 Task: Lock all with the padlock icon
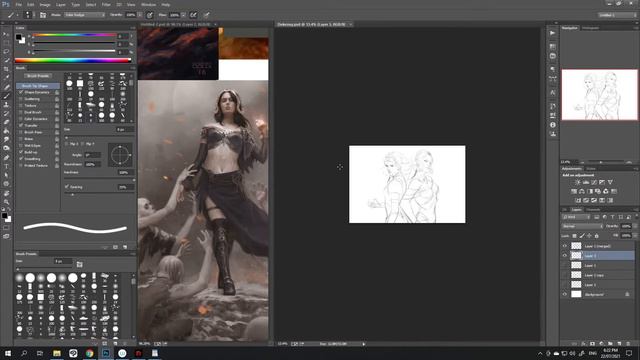click(x=596, y=236)
